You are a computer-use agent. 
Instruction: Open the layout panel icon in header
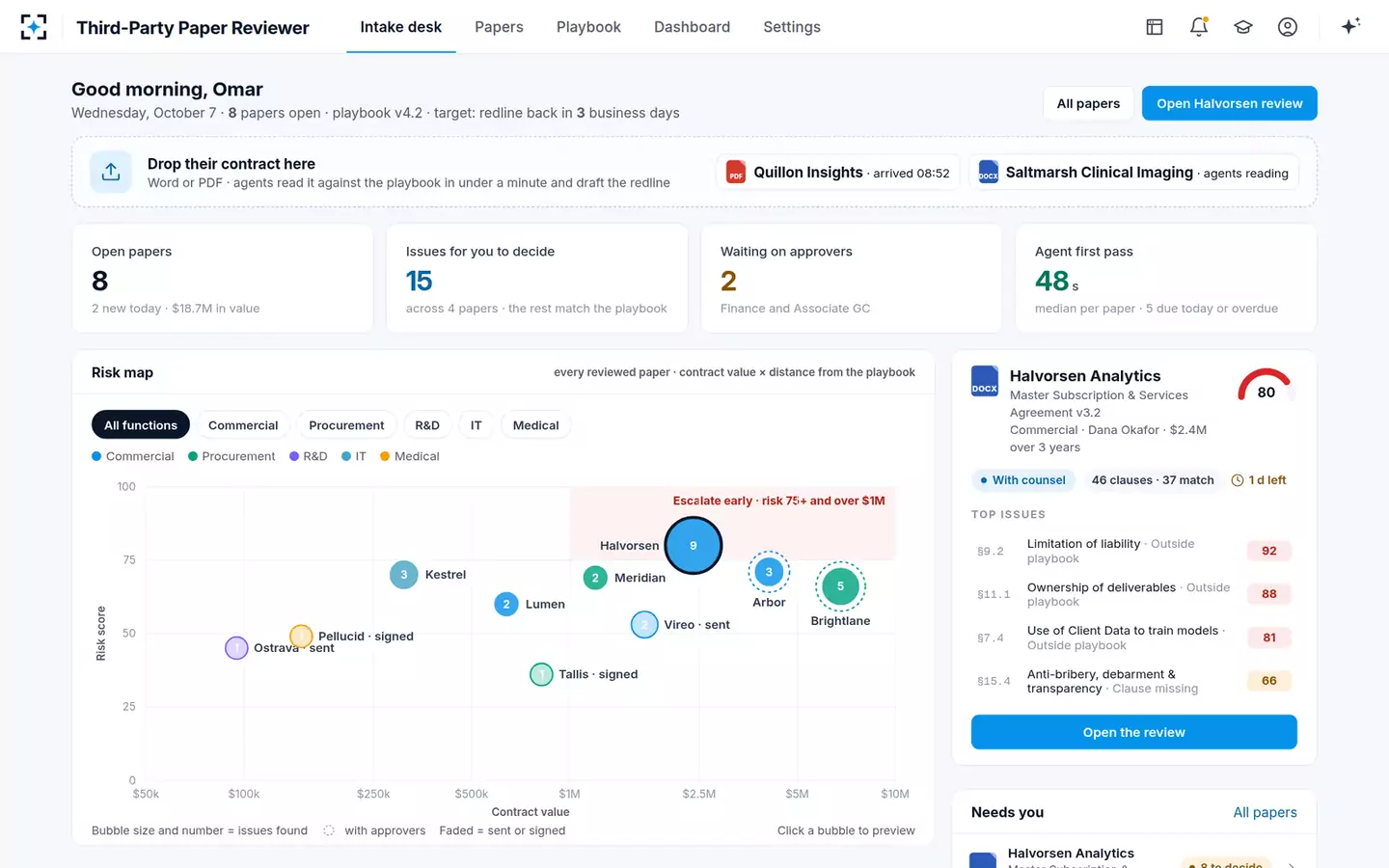(1155, 27)
